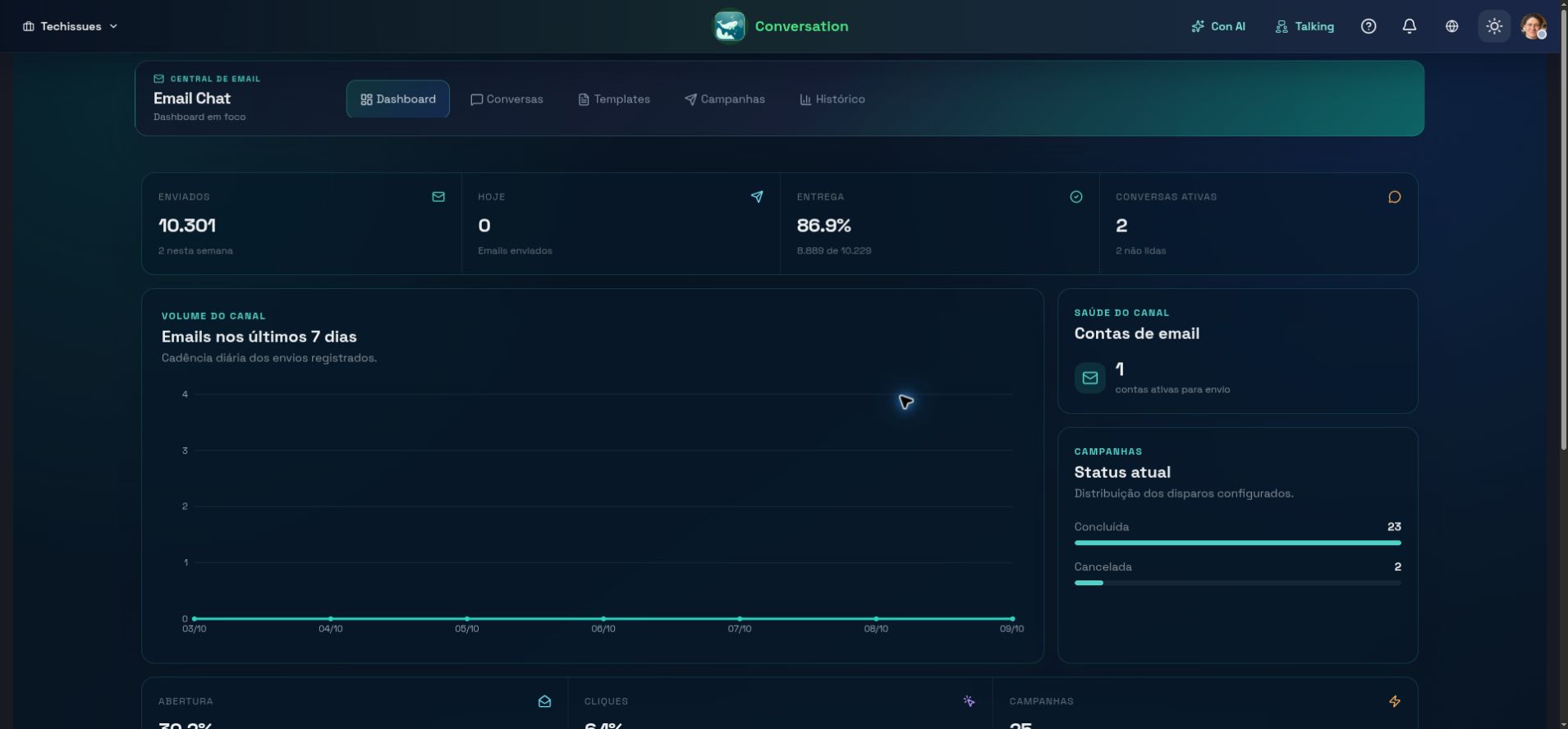Viewport: 1568px width, 729px height.
Task: Click the Concluída progress bar
Action: pyautogui.click(x=1237, y=543)
